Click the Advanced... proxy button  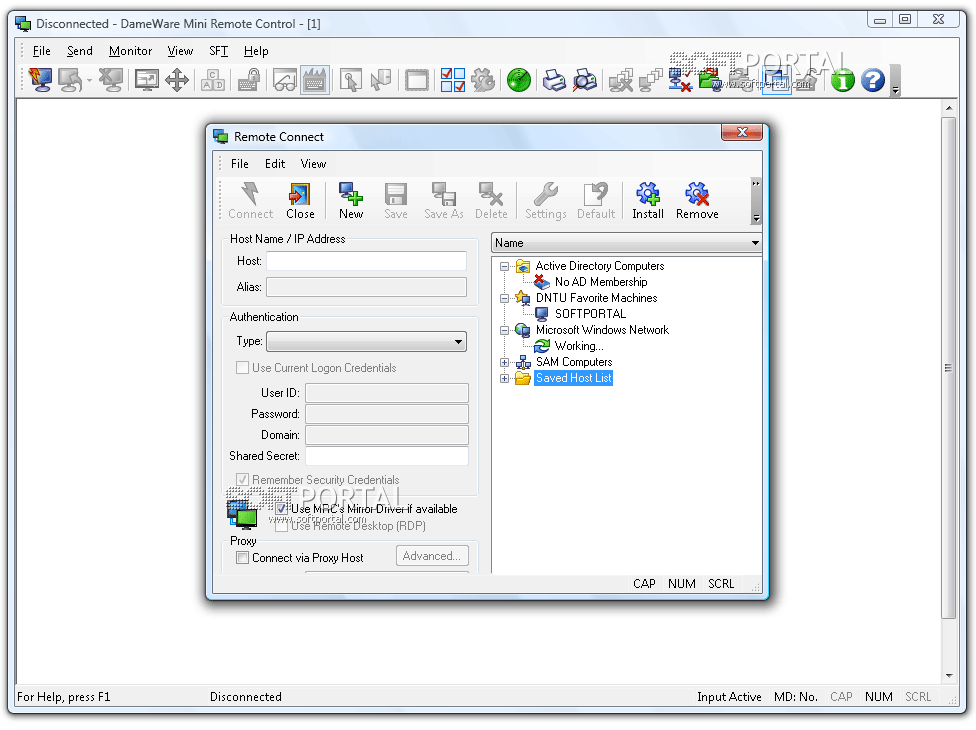coord(432,556)
